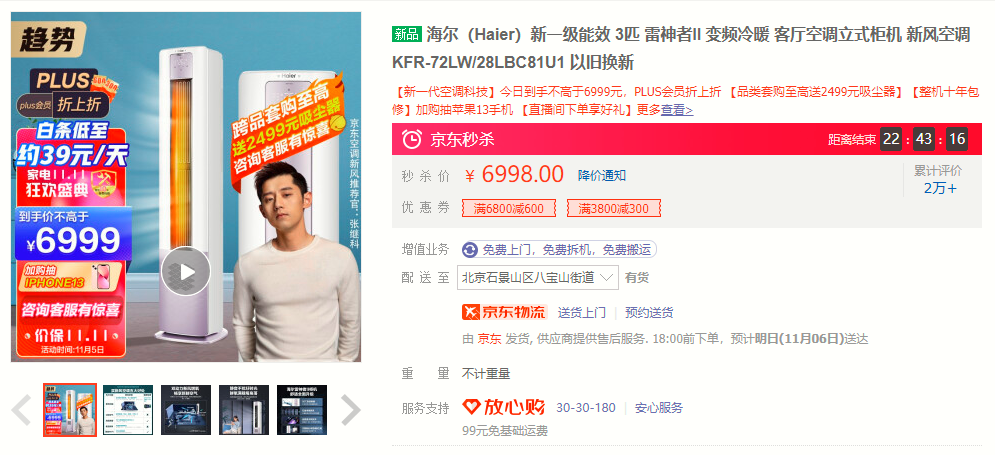Show previous thumbnails with left arrow
The image size is (995, 455).
pyautogui.click(x=22, y=410)
